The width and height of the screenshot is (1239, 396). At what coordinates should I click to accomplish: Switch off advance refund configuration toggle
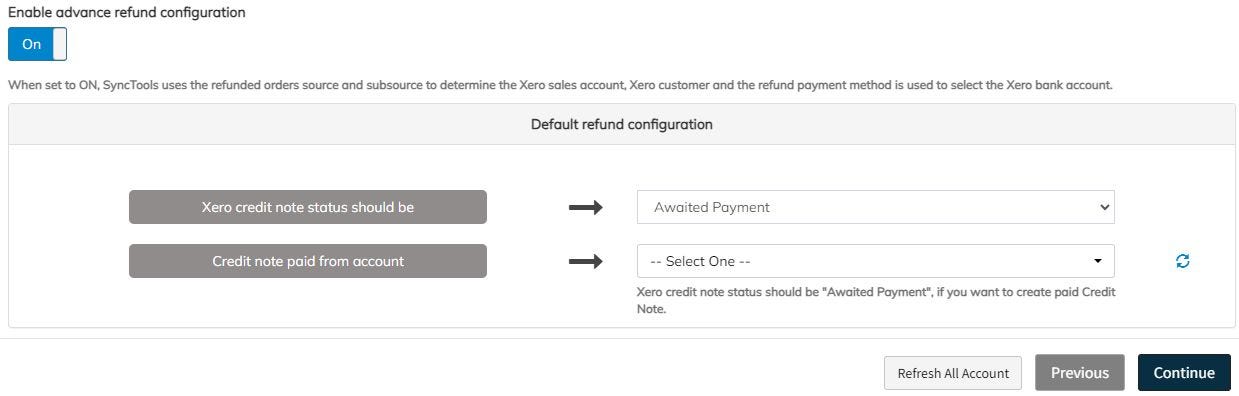37,44
